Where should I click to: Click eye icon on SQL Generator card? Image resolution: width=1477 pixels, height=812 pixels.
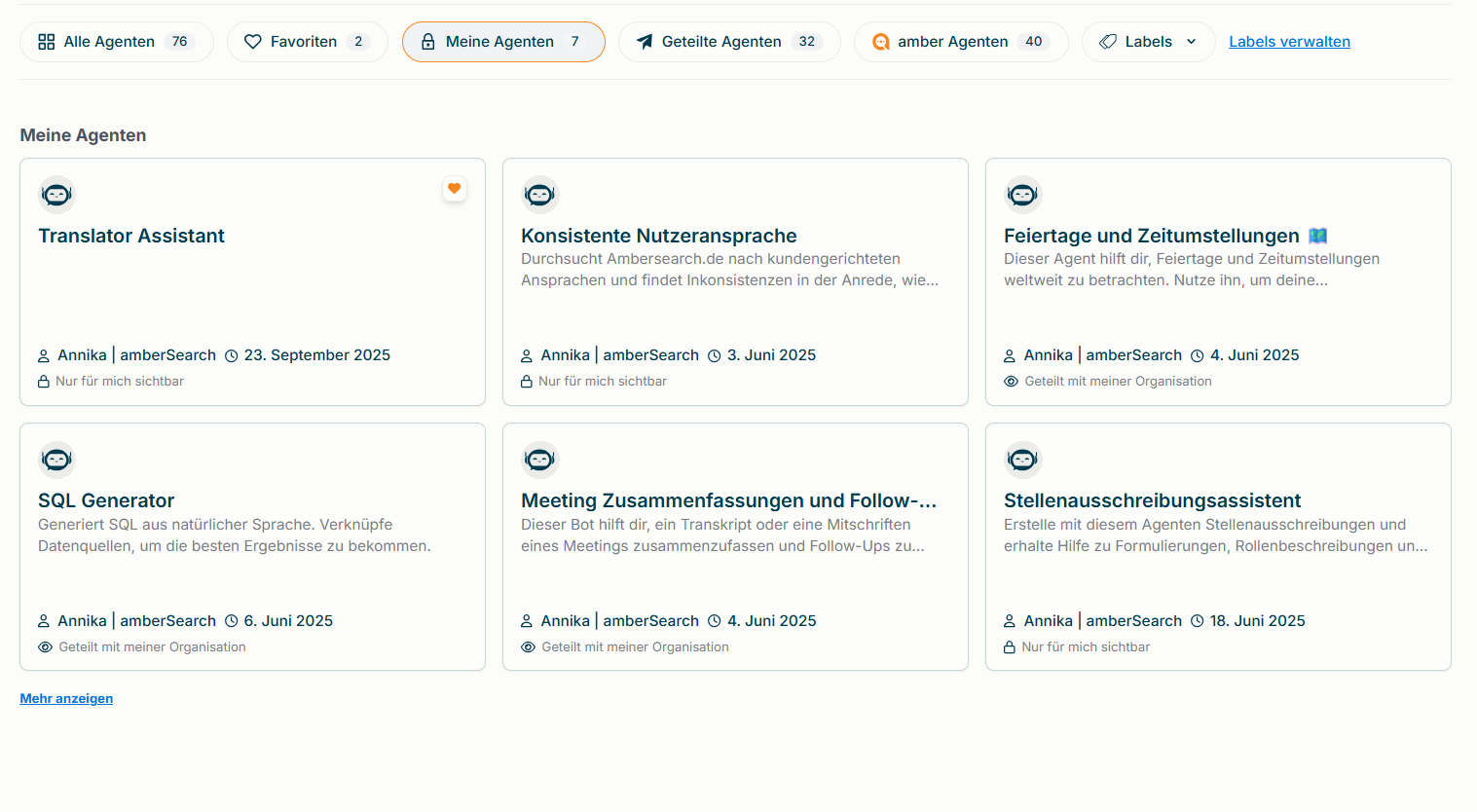[x=45, y=647]
